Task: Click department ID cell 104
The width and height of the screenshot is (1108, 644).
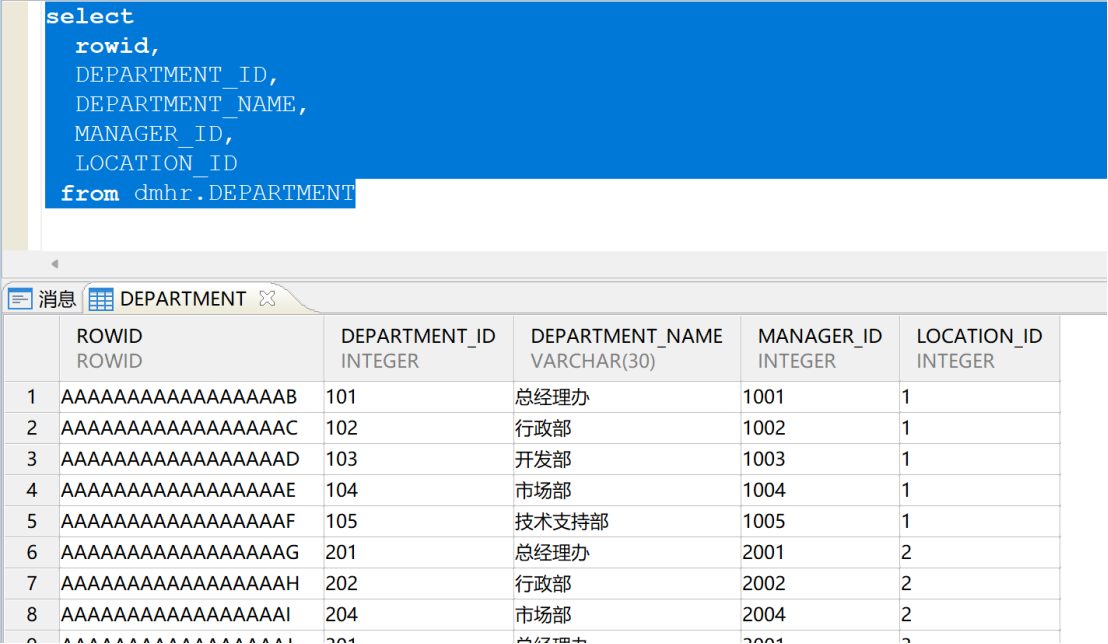Action: (418, 491)
